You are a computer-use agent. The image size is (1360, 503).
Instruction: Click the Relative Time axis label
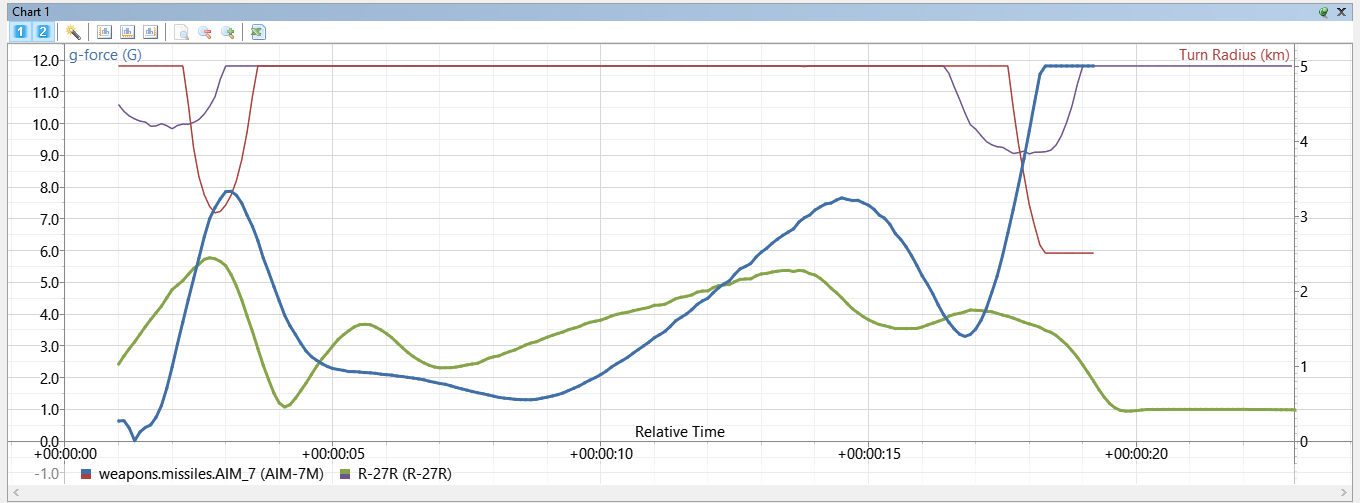[x=680, y=432]
